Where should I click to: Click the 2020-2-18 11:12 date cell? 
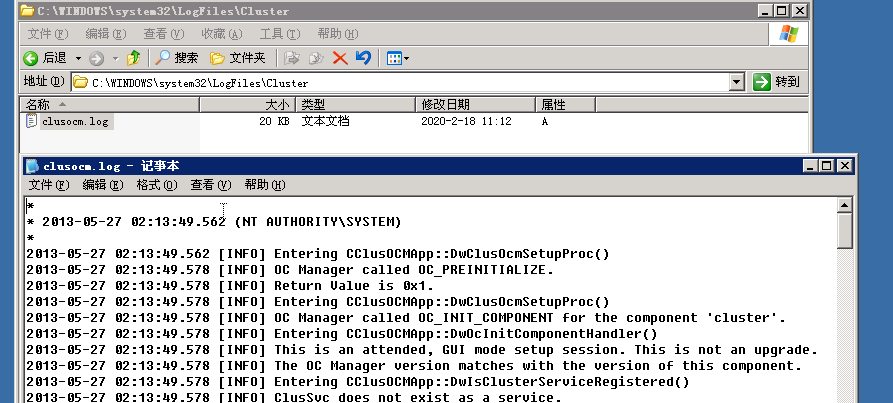(x=466, y=121)
